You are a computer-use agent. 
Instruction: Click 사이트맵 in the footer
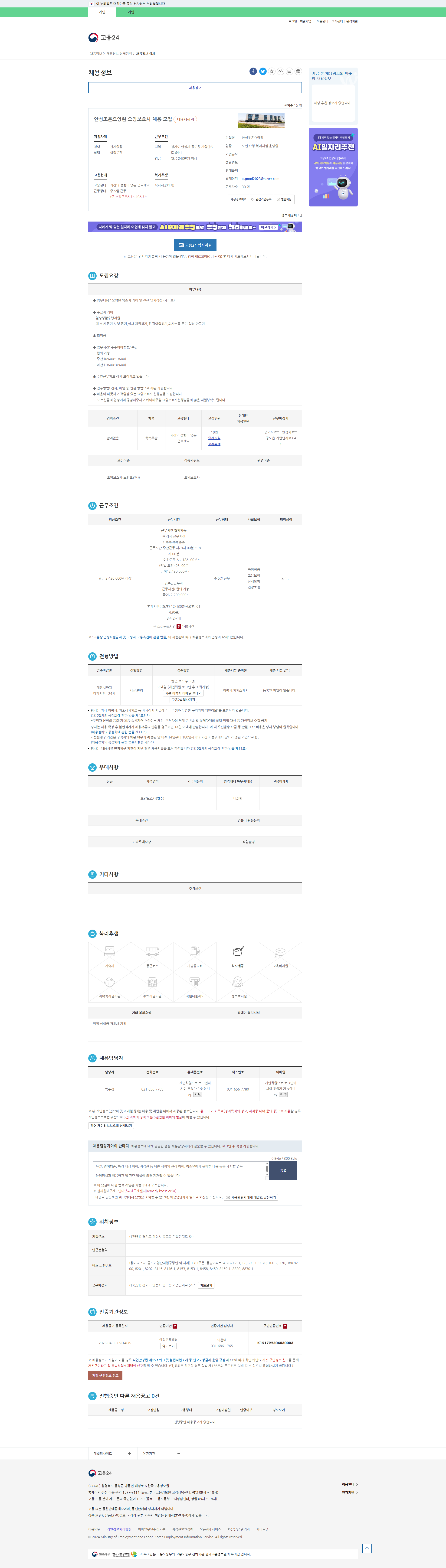click(x=262, y=1529)
